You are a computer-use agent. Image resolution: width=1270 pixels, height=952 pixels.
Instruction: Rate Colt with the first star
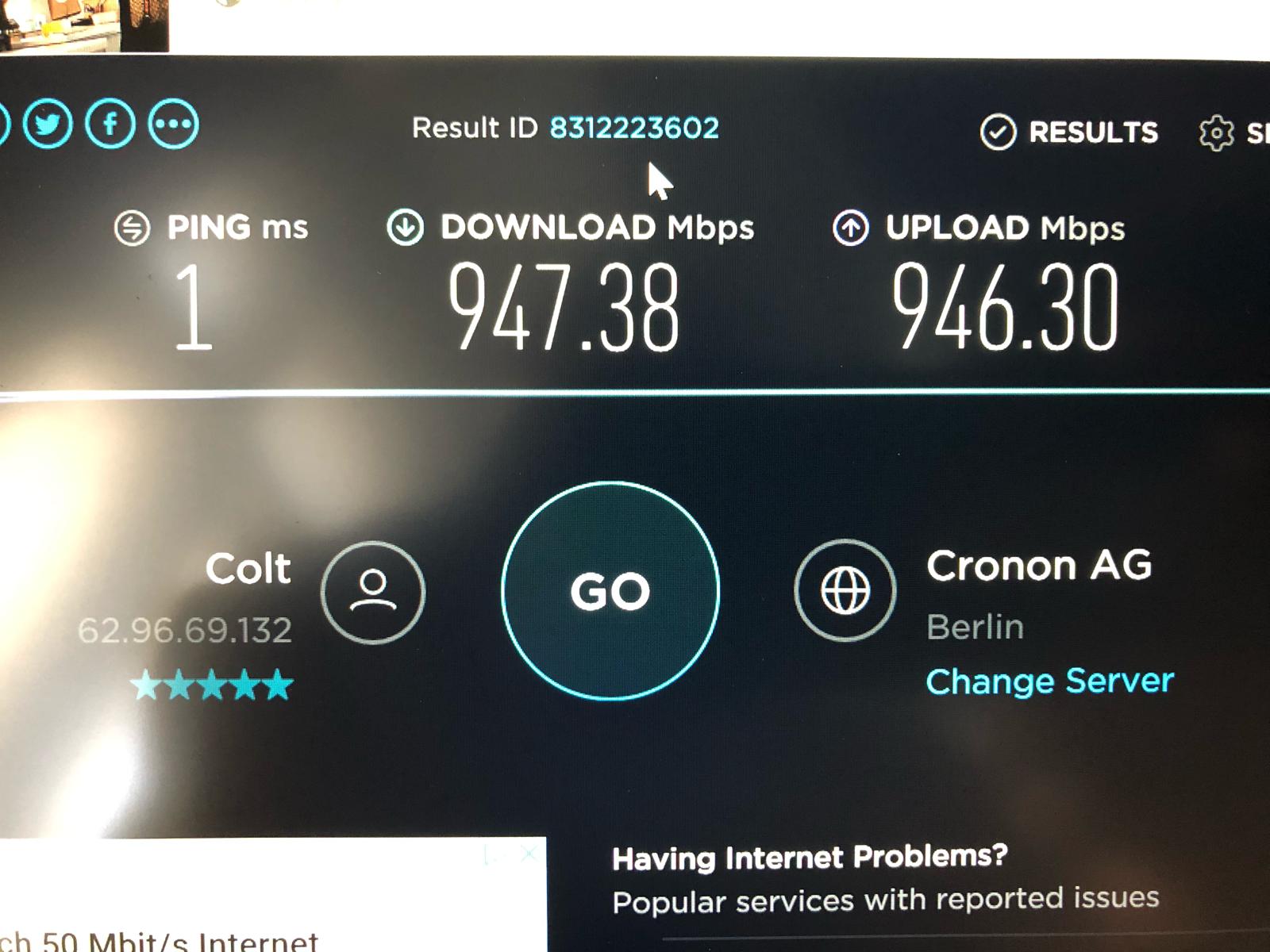click(146, 685)
